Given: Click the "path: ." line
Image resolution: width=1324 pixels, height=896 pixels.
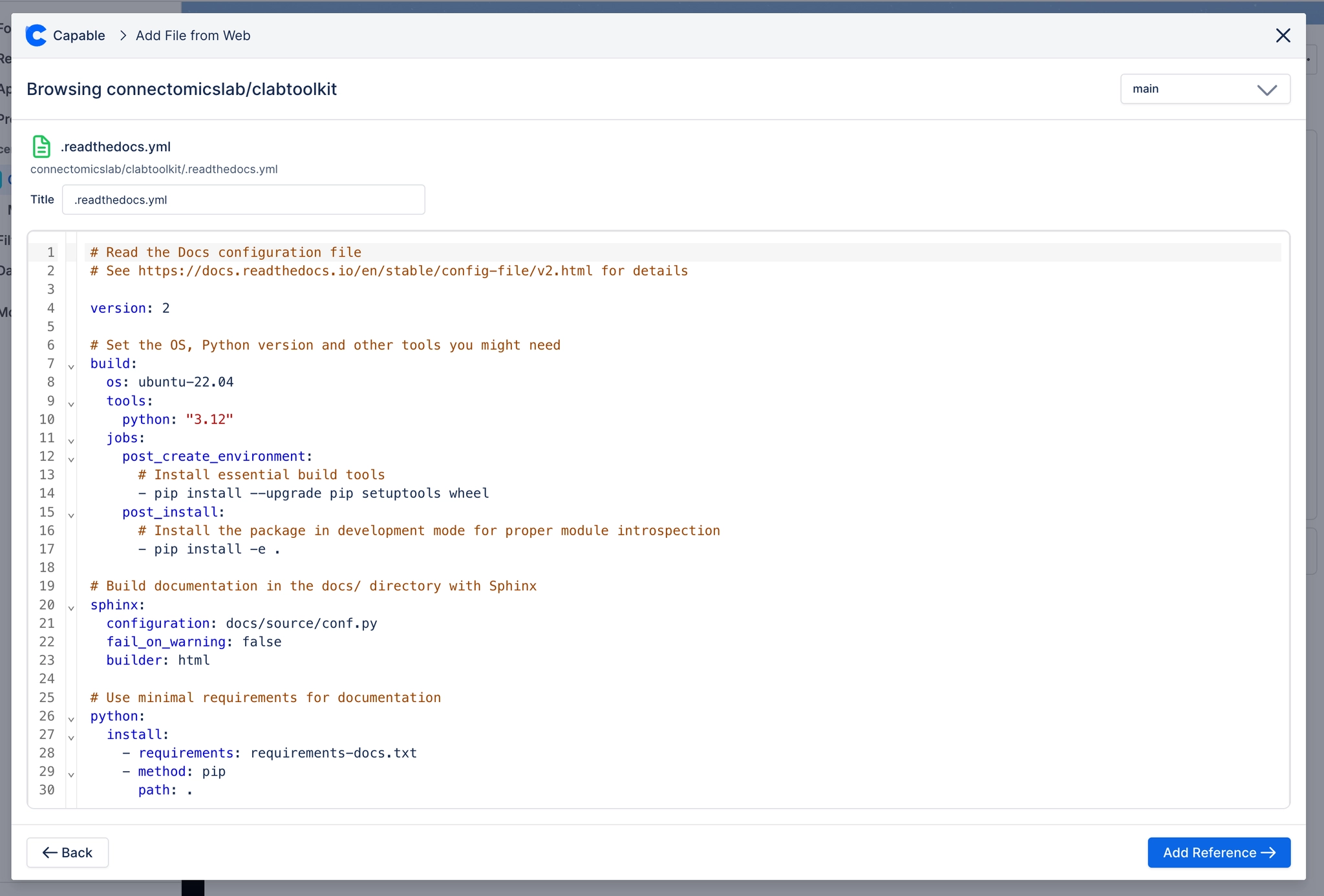Looking at the screenshot, I should click(x=165, y=790).
